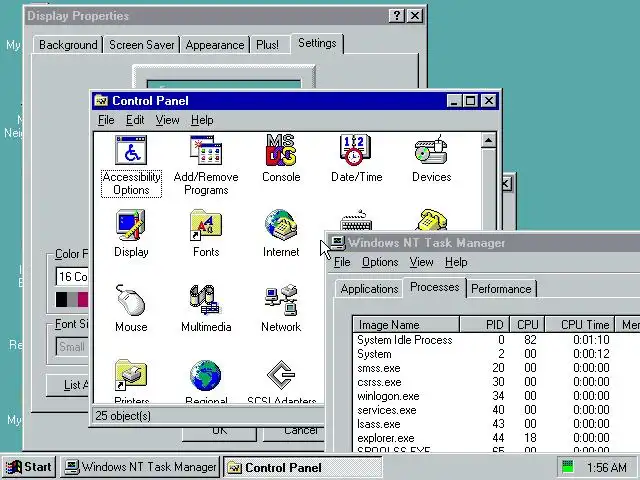Open the Task Manager Help menu

[x=456, y=262]
